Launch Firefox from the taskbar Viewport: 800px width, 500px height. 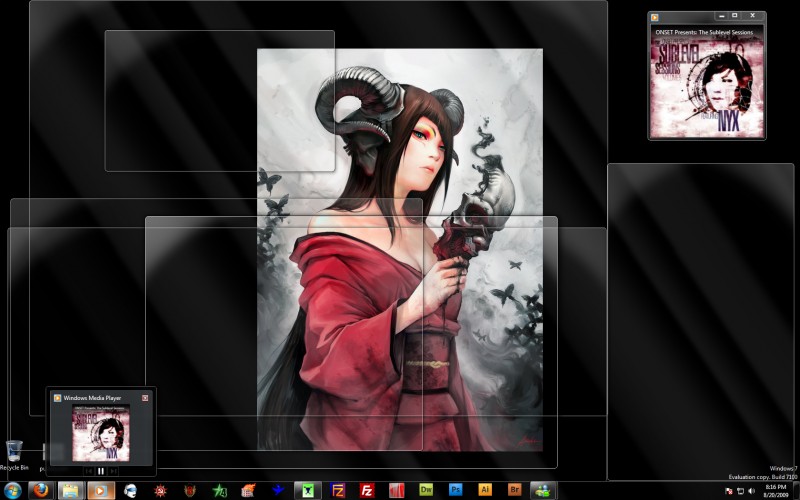(x=41, y=491)
